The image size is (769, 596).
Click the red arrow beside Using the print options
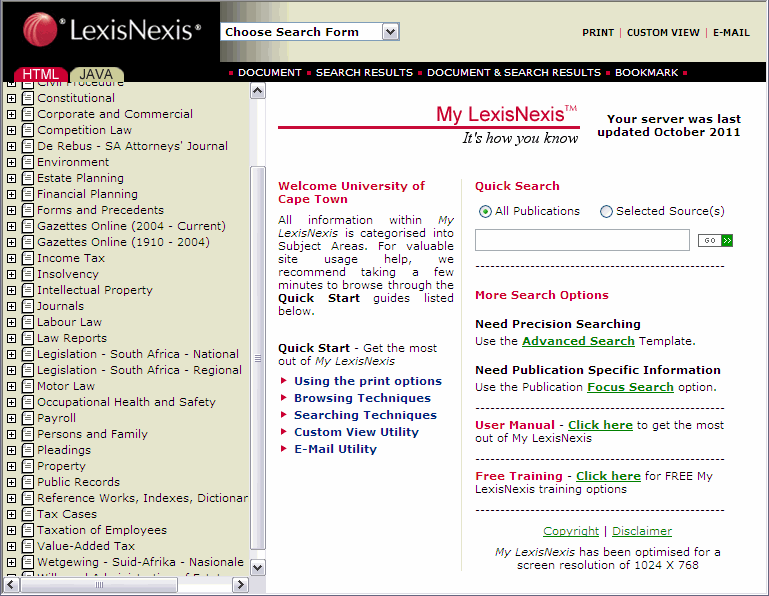[x=283, y=381]
